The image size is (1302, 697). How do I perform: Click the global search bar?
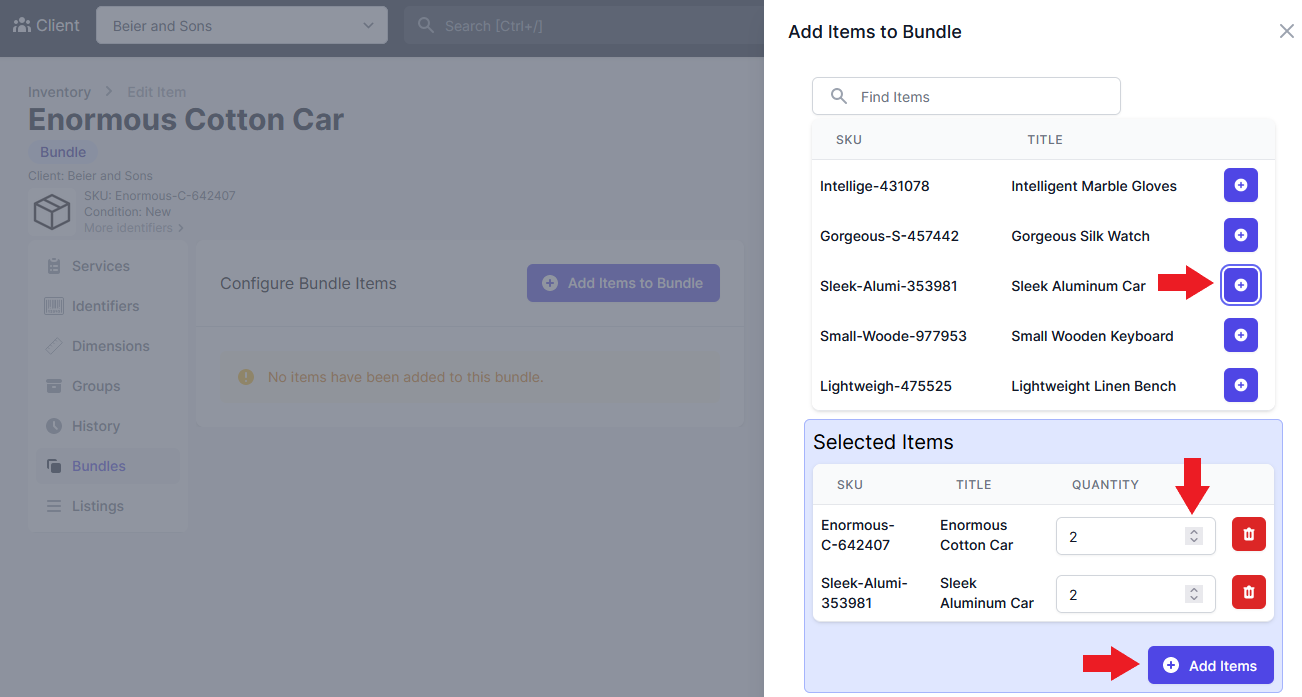(580, 26)
